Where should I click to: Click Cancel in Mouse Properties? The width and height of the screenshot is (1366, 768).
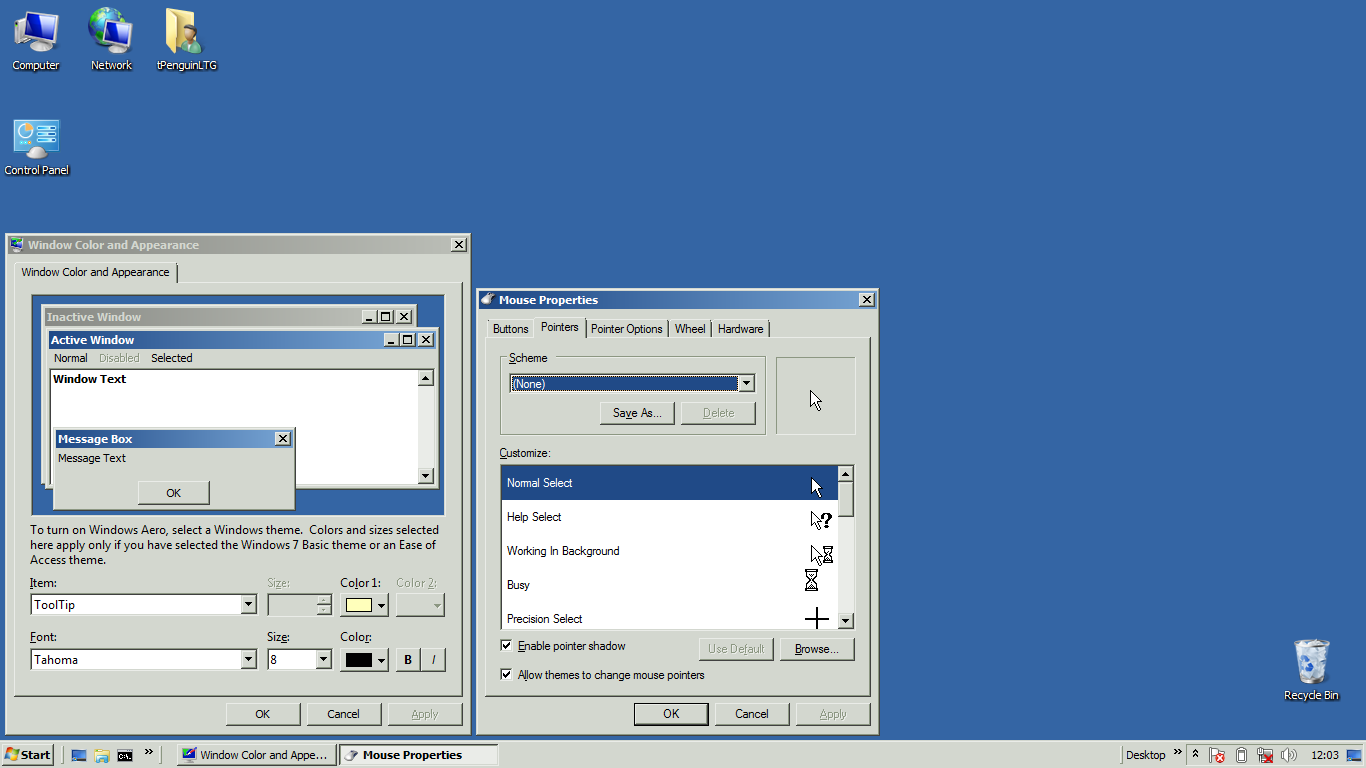pos(752,714)
